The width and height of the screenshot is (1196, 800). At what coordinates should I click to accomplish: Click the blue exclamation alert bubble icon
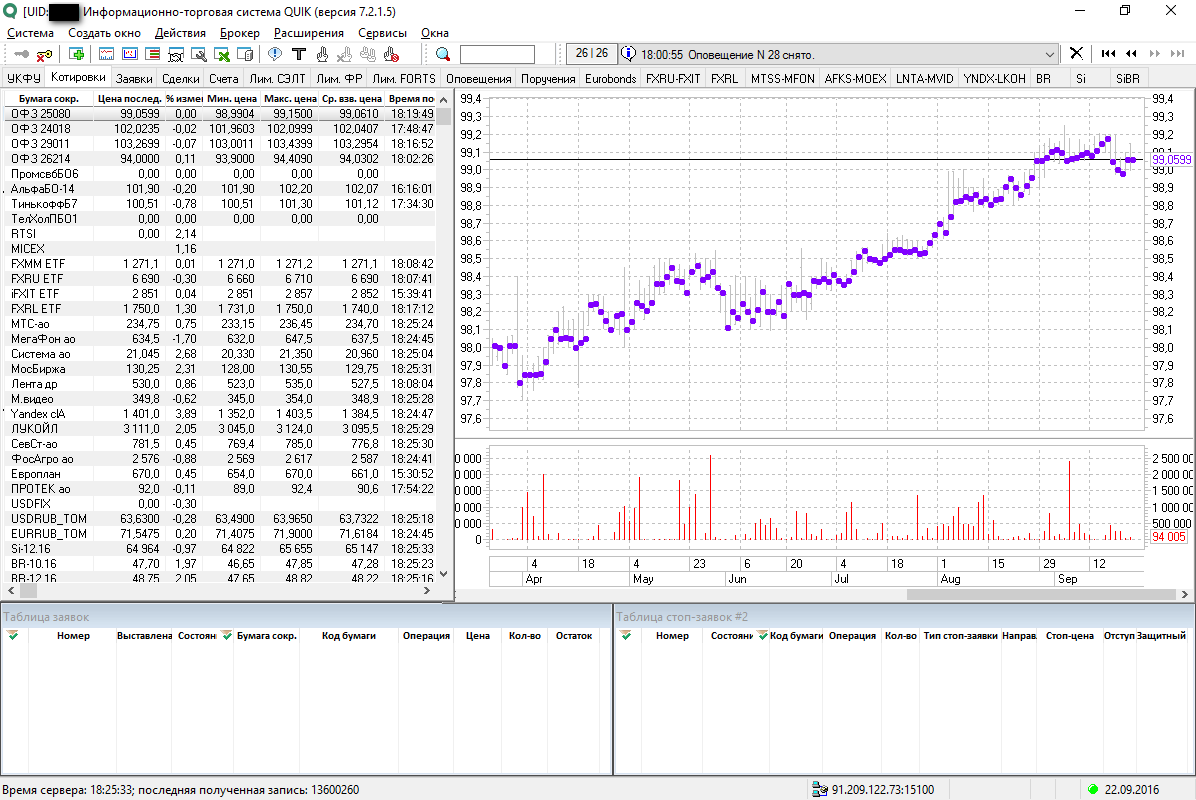click(x=275, y=54)
